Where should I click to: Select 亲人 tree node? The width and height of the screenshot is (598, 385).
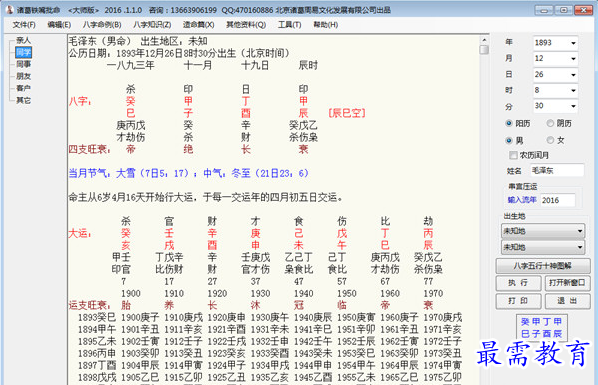(x=23, y=40)
